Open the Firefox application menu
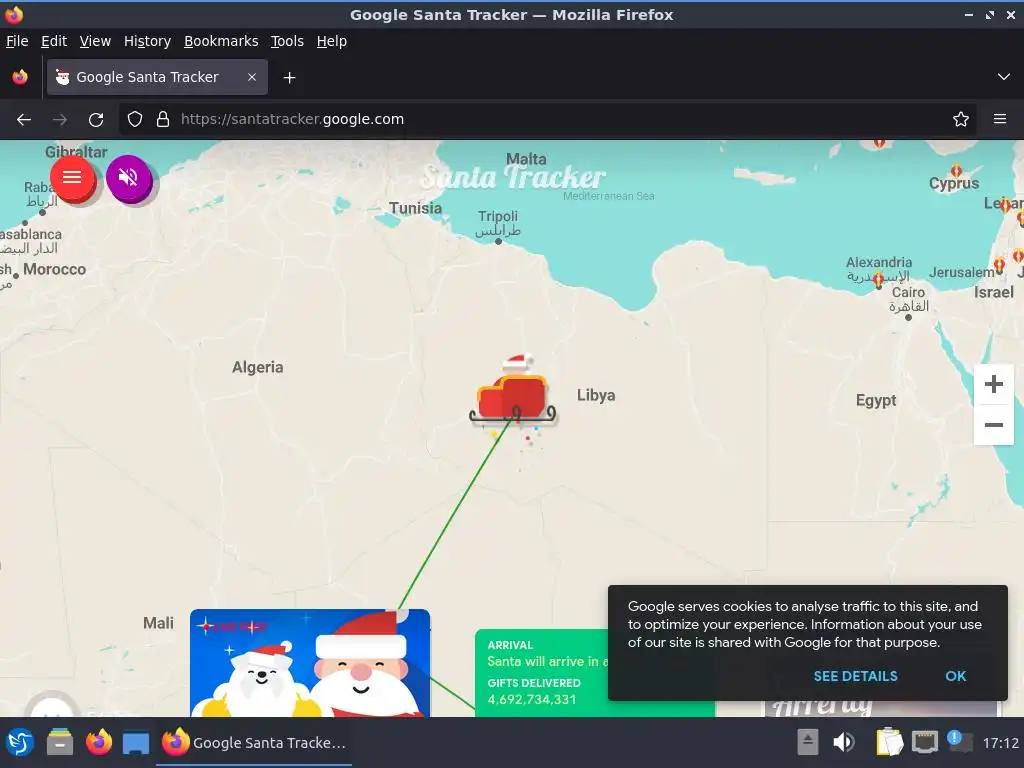 999,120
